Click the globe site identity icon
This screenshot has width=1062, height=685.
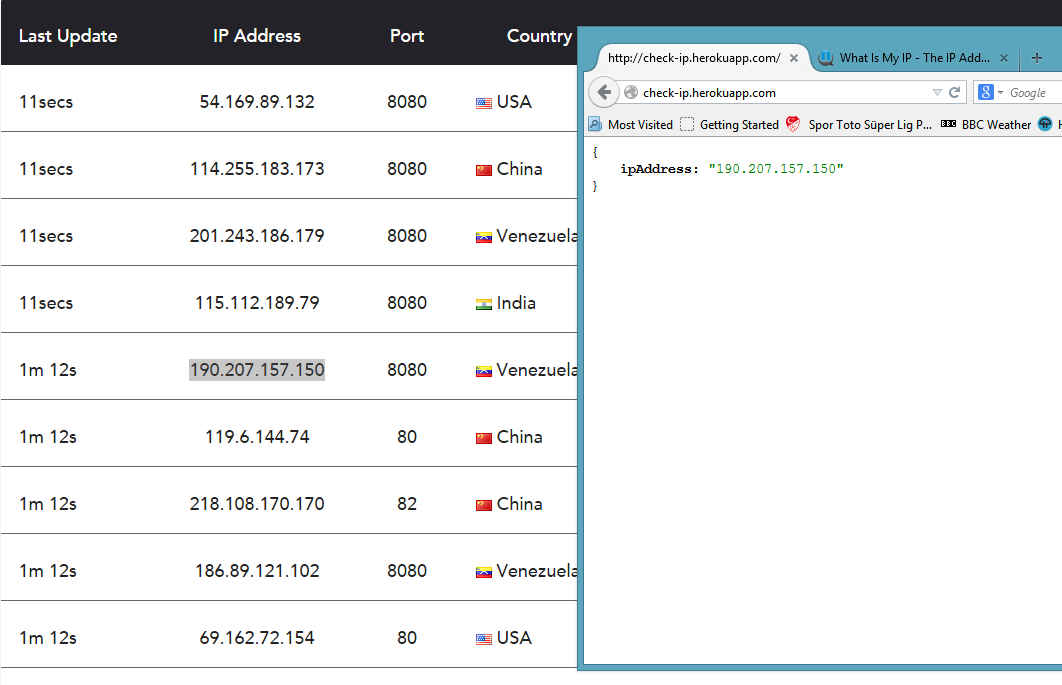[x=631, y=93]
